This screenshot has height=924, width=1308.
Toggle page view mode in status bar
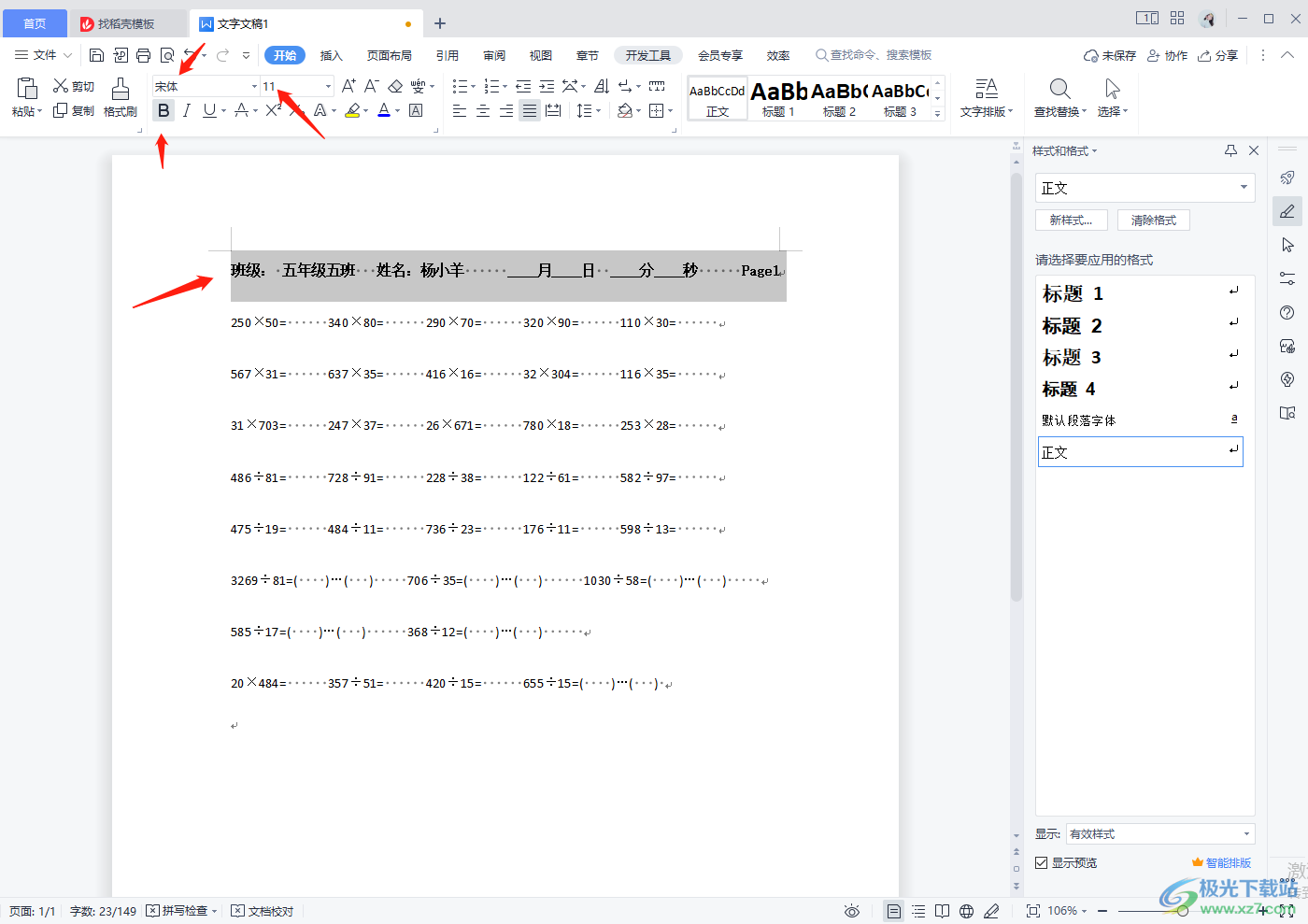(x=894, y=911)
